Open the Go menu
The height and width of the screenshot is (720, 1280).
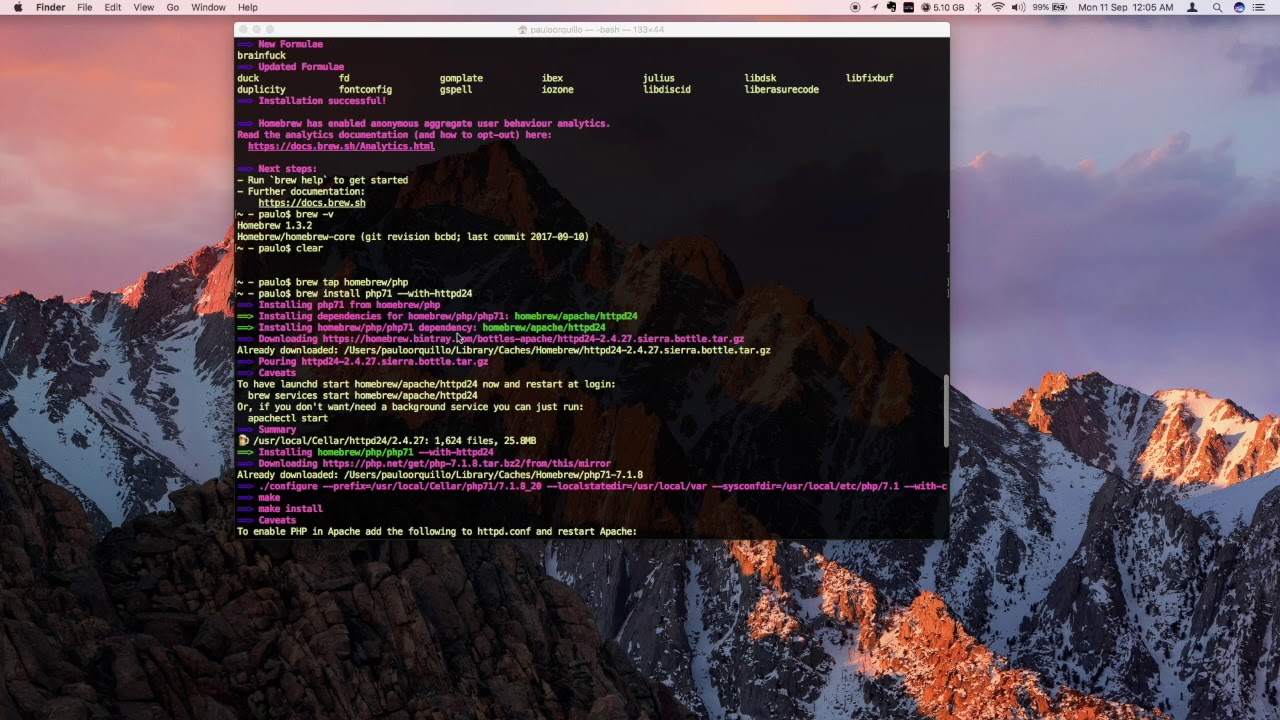(x=173, y=7)
